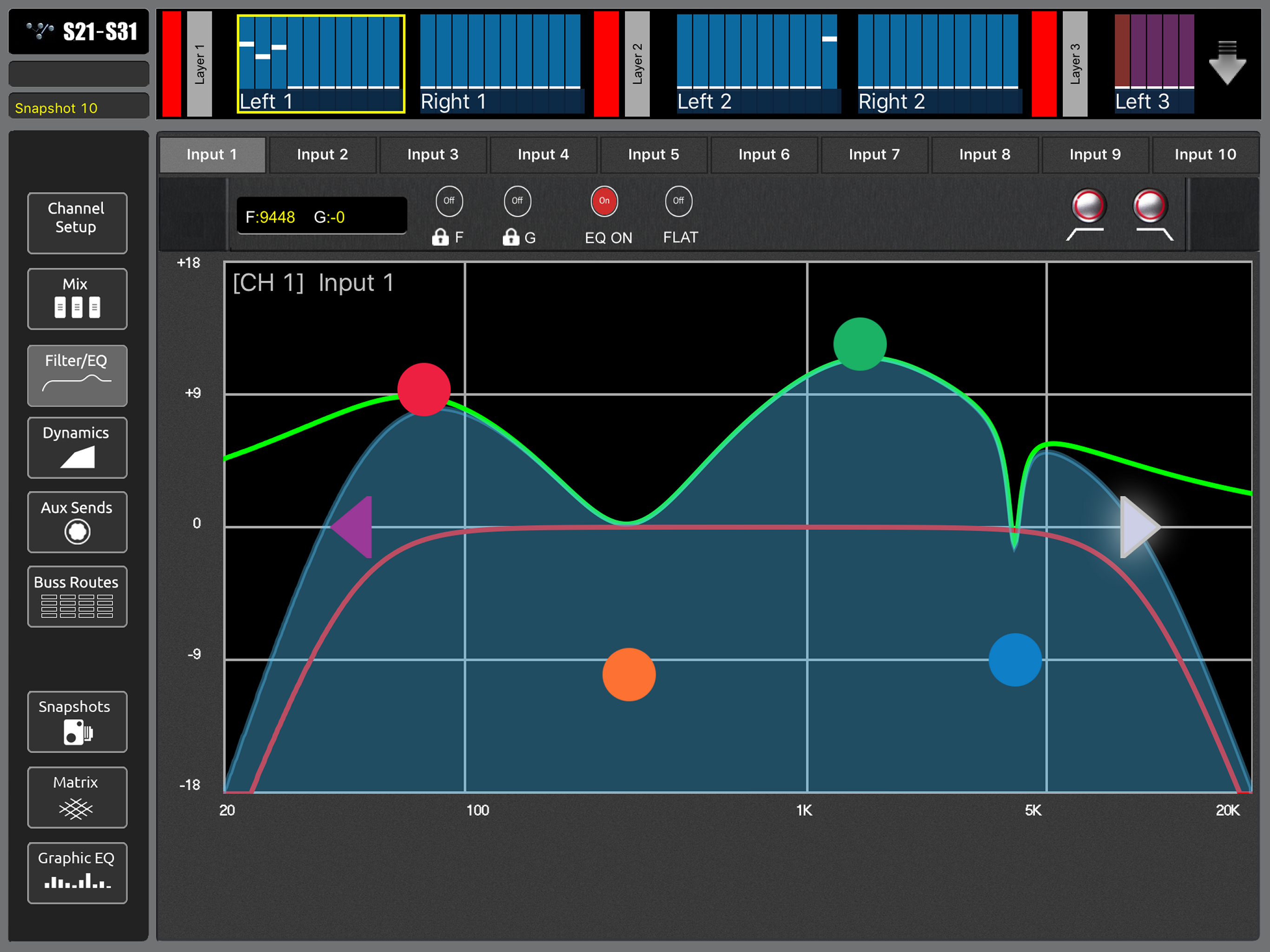Open the Mix faders panel
Screen dimensions: 1270x952
pos(77,298)
